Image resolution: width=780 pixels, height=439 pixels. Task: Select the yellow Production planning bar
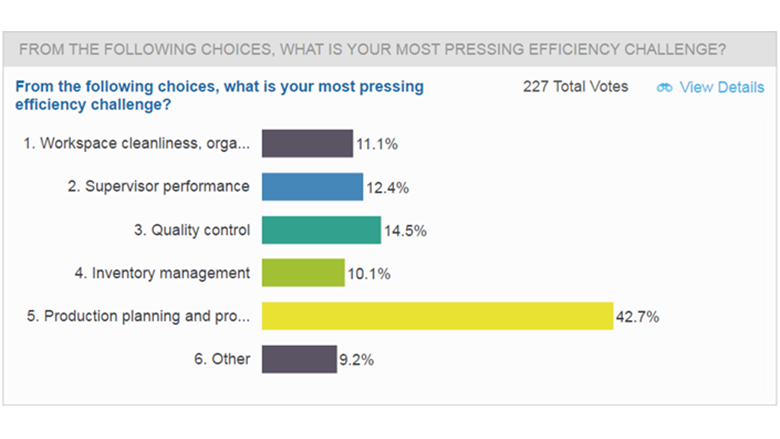point(438,316)
